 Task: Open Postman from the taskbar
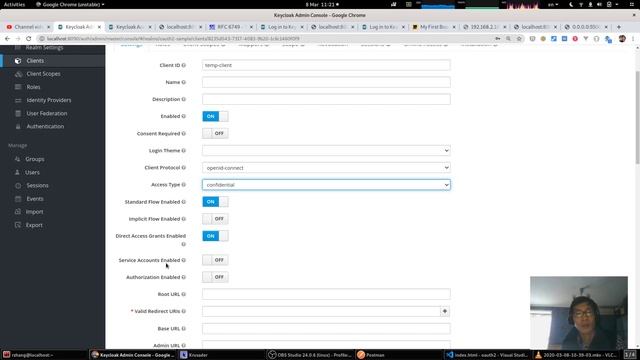point(371,355)
